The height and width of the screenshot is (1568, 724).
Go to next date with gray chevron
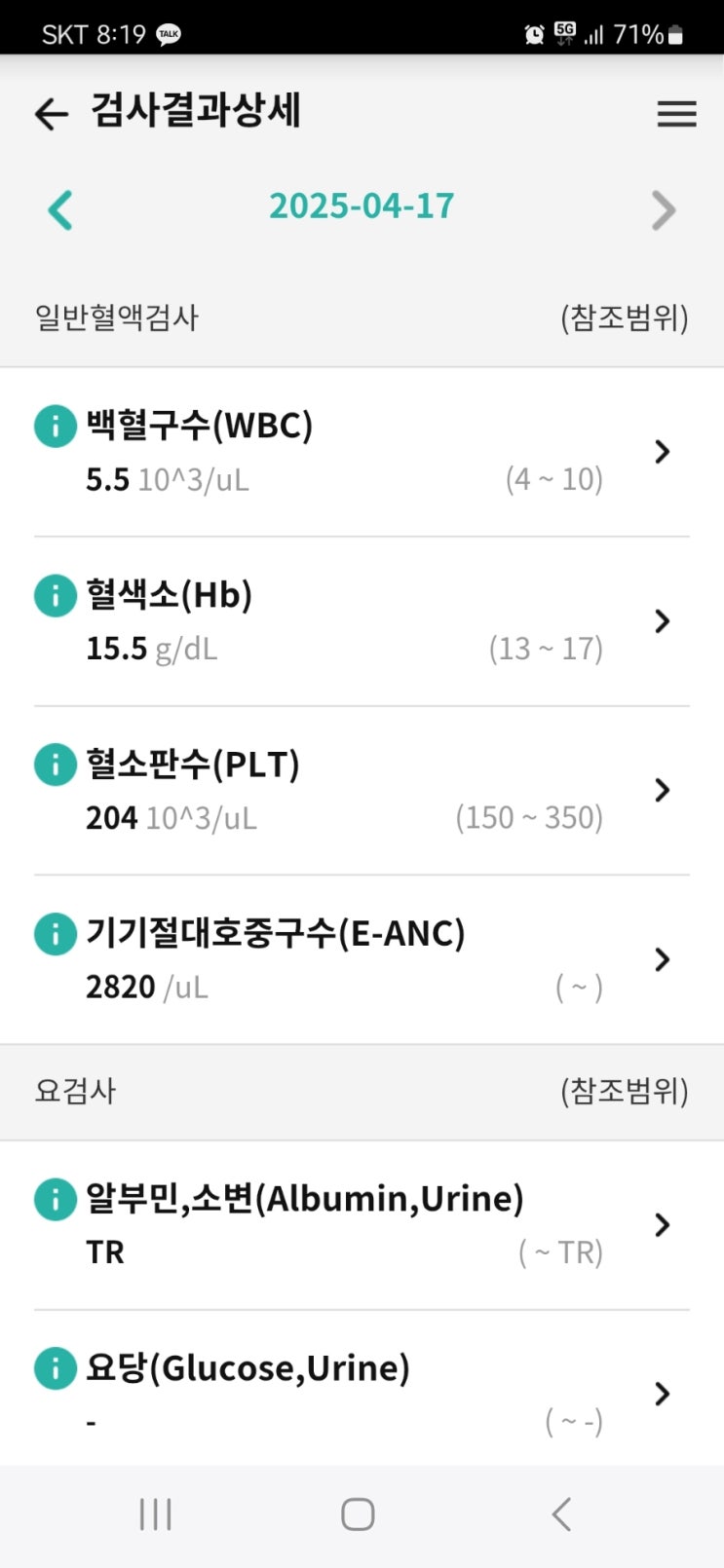pos(664,209)
